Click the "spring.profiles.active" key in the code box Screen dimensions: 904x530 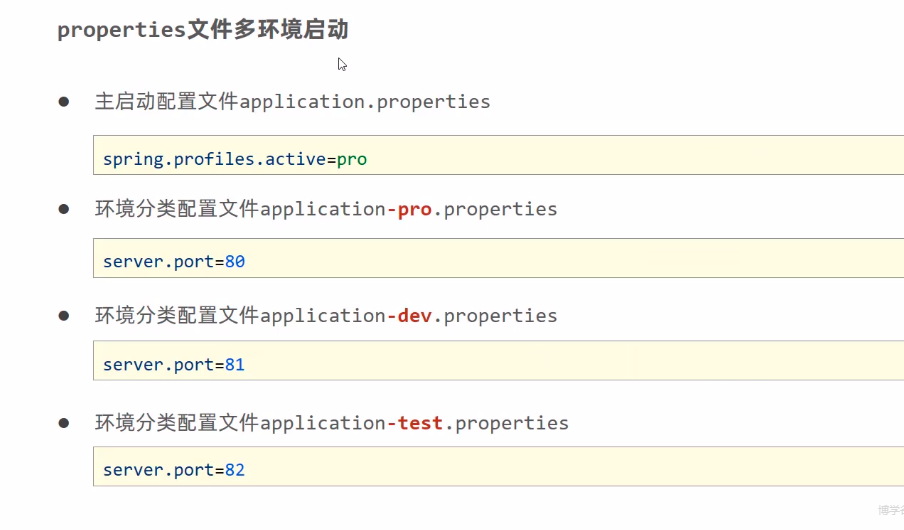click(214, 159)
